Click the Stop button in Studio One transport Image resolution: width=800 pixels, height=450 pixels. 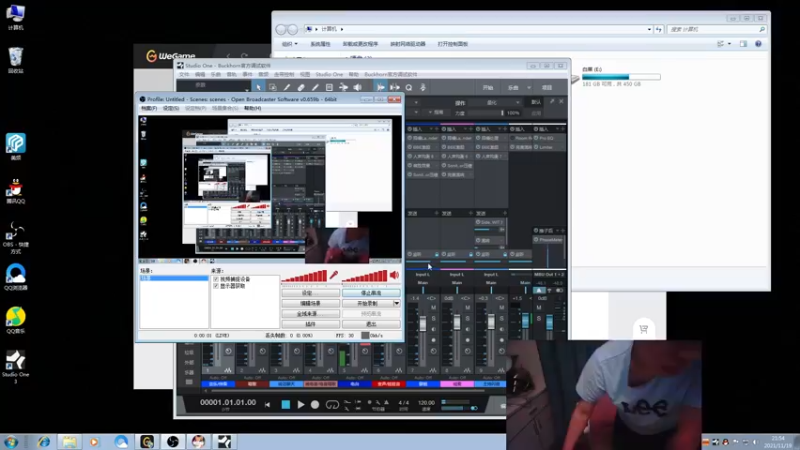click(x=286, y=404)
